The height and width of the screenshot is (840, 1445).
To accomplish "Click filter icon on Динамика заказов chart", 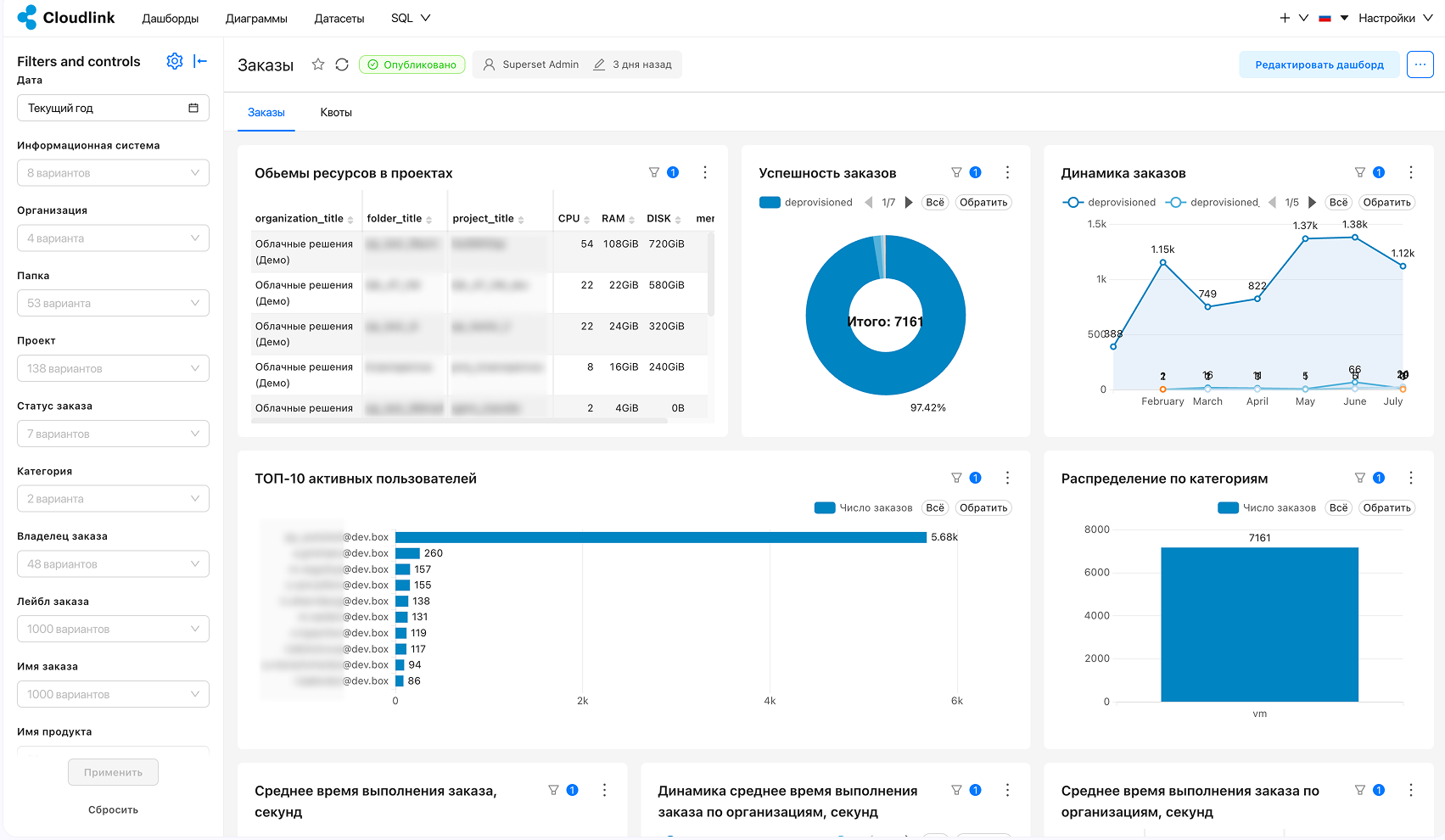I will tap(1360, 172).
